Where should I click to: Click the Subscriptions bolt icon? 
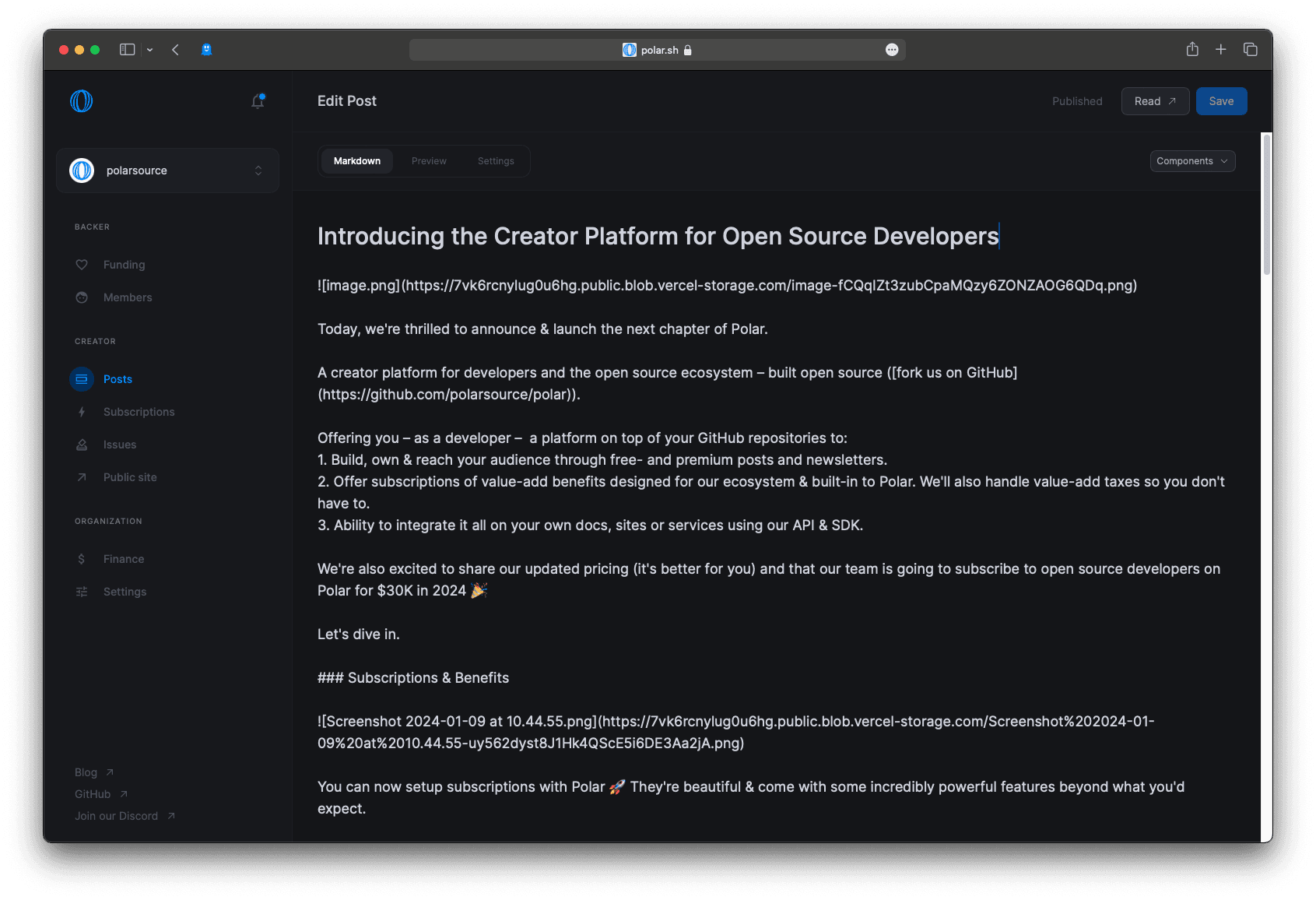(x=82, y=412)
